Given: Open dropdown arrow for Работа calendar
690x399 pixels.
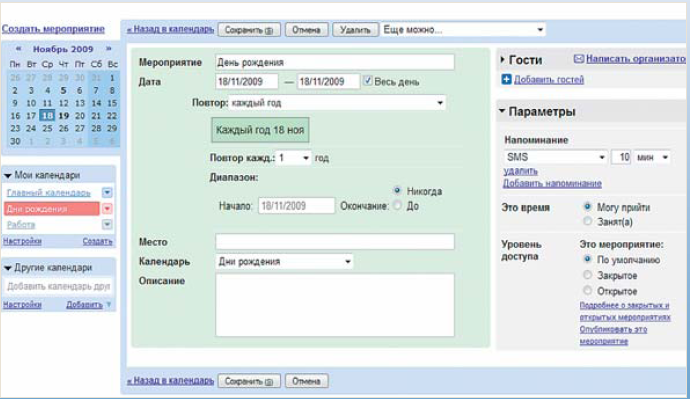Looking at the screenshot, I should 107,224.
